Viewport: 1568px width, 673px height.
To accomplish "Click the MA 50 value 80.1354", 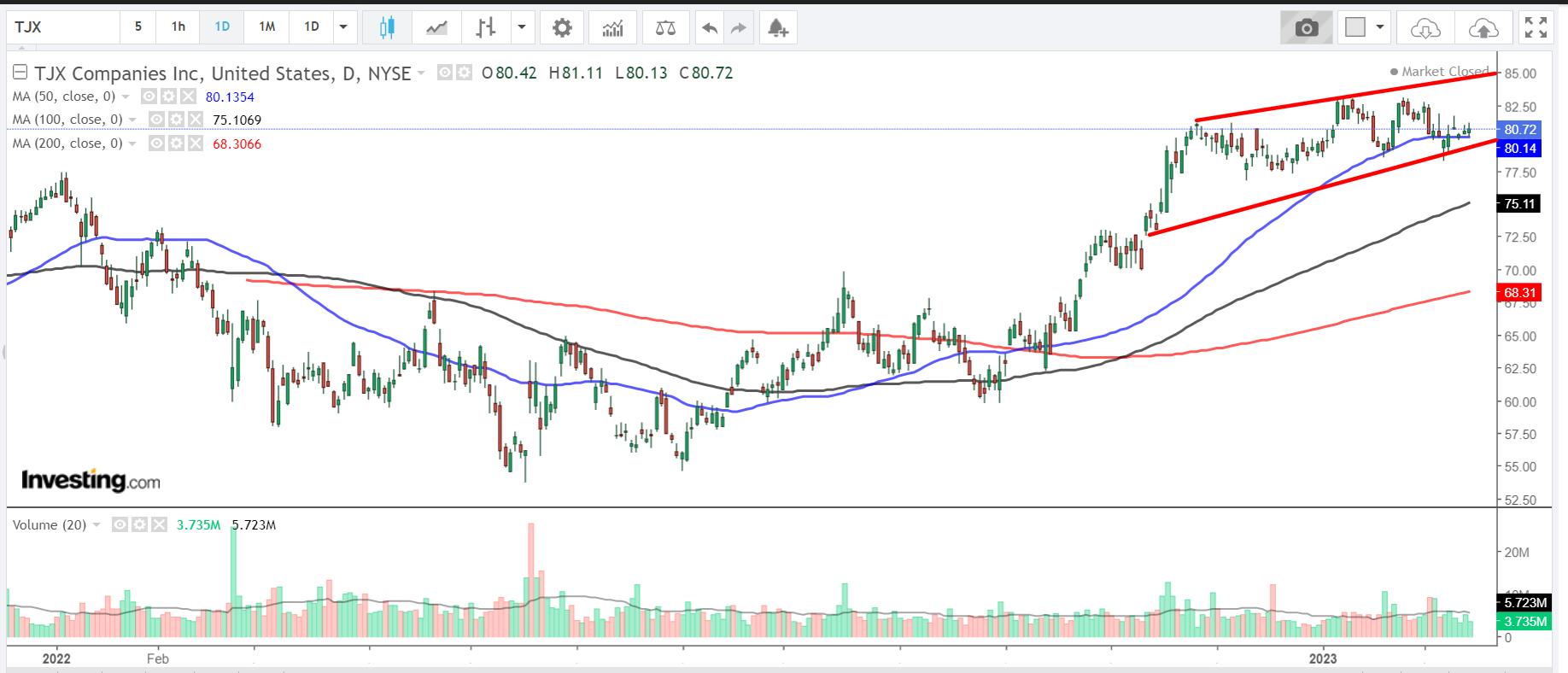I will point(230,97).
